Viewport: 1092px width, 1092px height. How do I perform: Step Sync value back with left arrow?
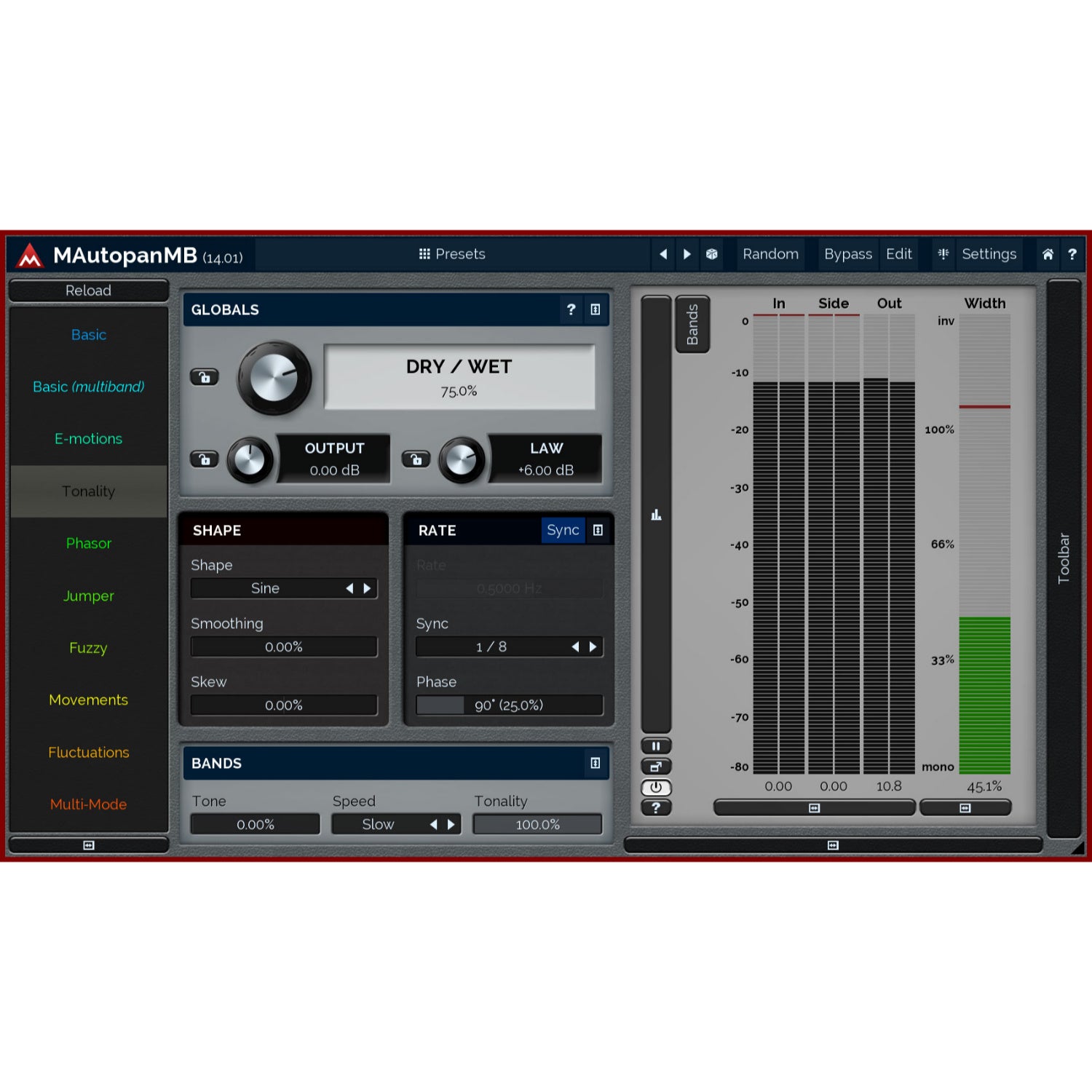point(575,646)
